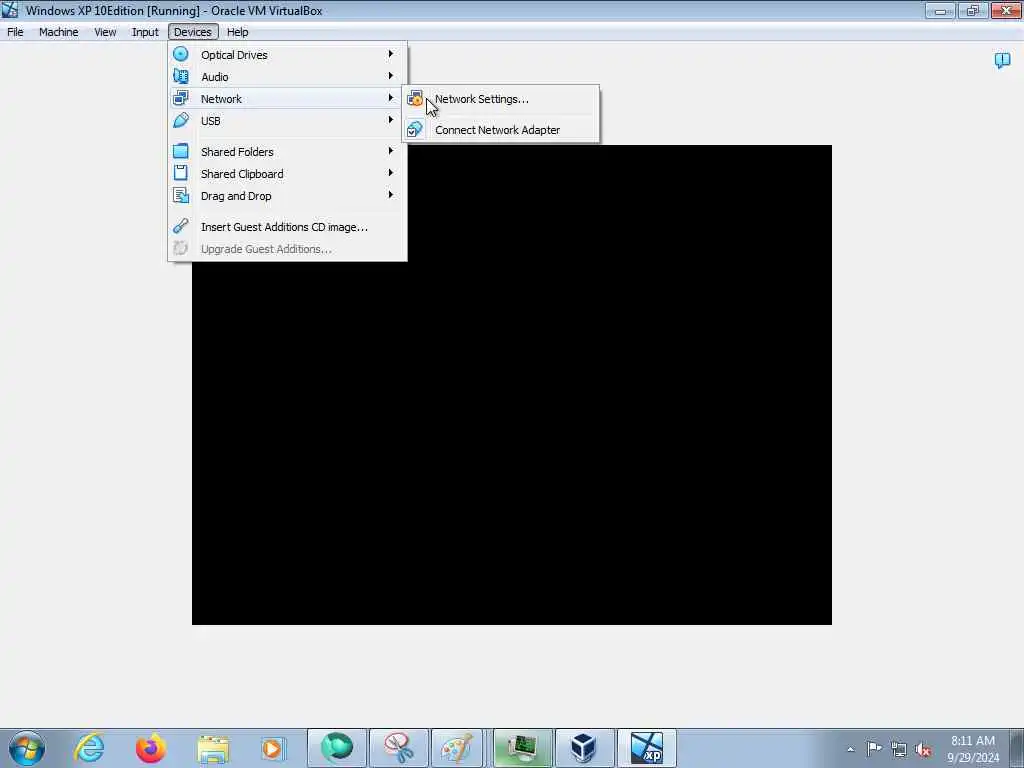The image size is (1024, 768).
Task: Click the Drag and Drop icon
Action: tap(181, 195)
